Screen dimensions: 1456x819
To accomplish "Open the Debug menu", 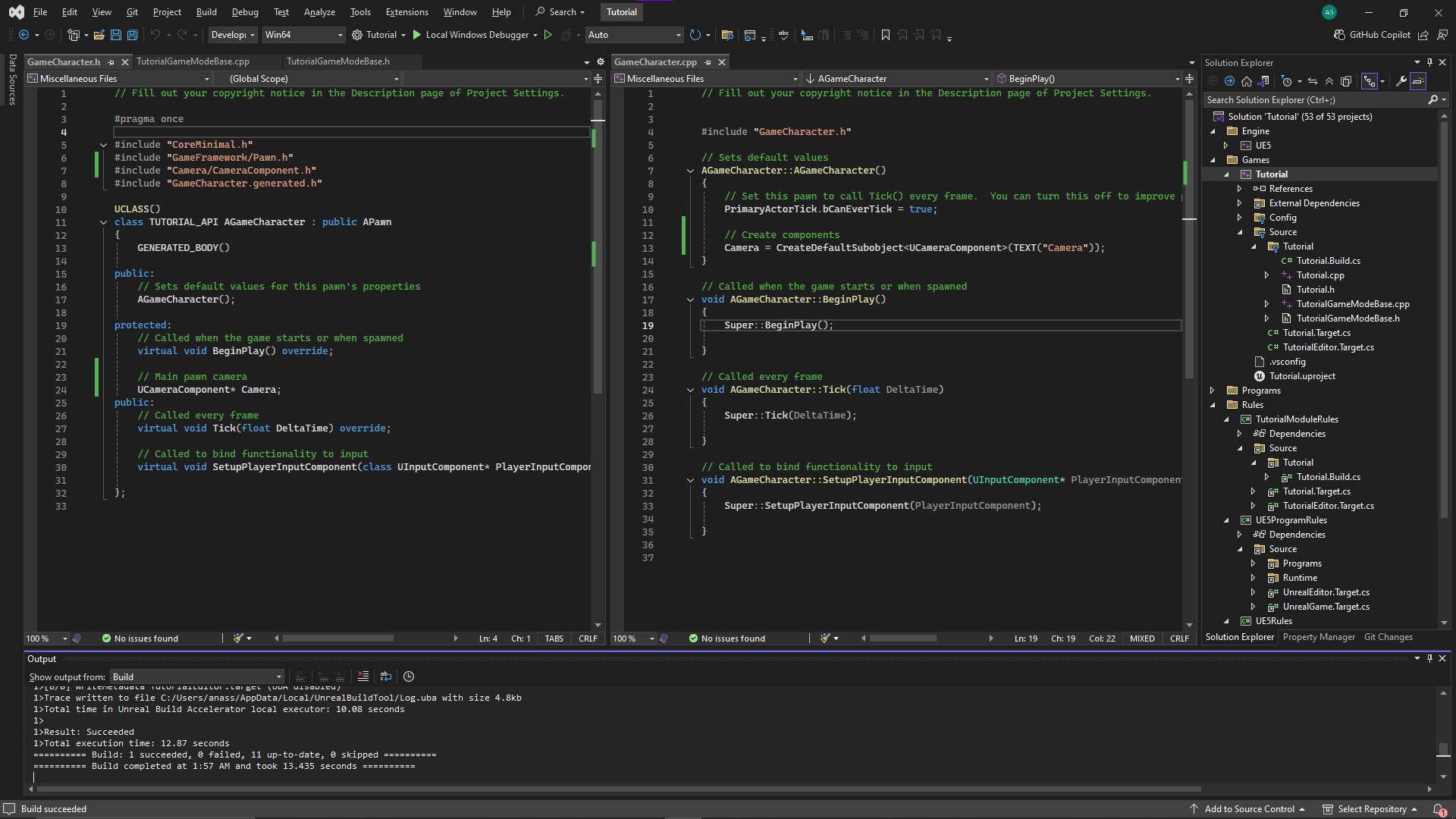I will 245,12.
